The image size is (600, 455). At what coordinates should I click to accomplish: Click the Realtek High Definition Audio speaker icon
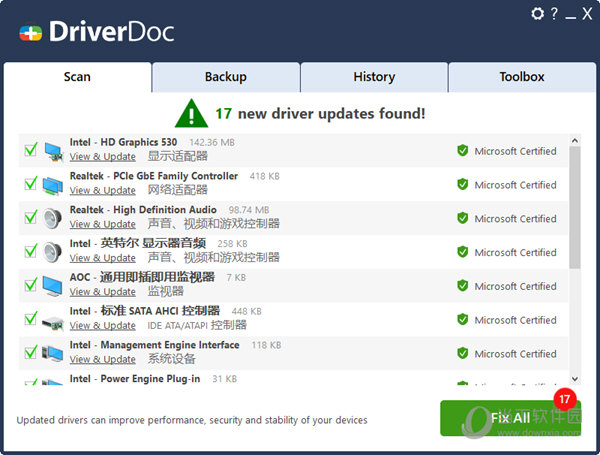(52, 219)
